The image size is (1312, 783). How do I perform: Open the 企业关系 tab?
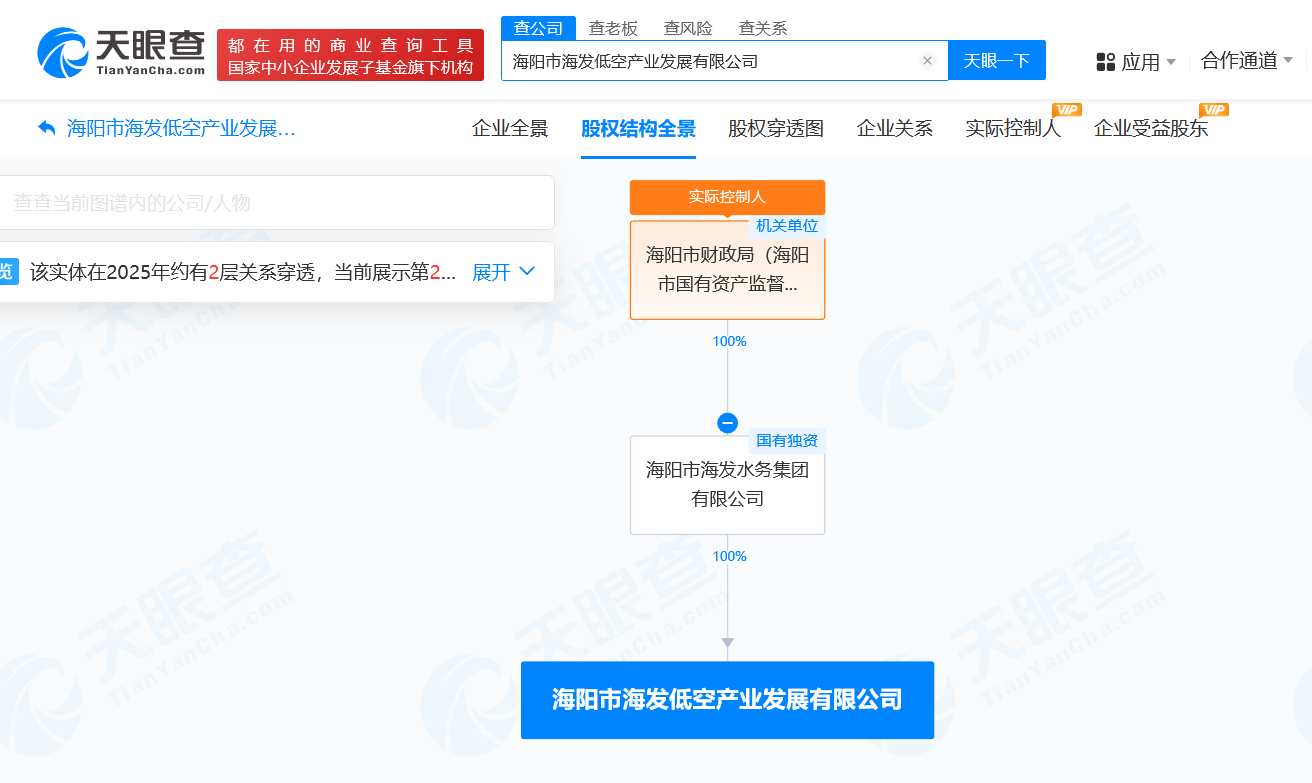point(895,128)
